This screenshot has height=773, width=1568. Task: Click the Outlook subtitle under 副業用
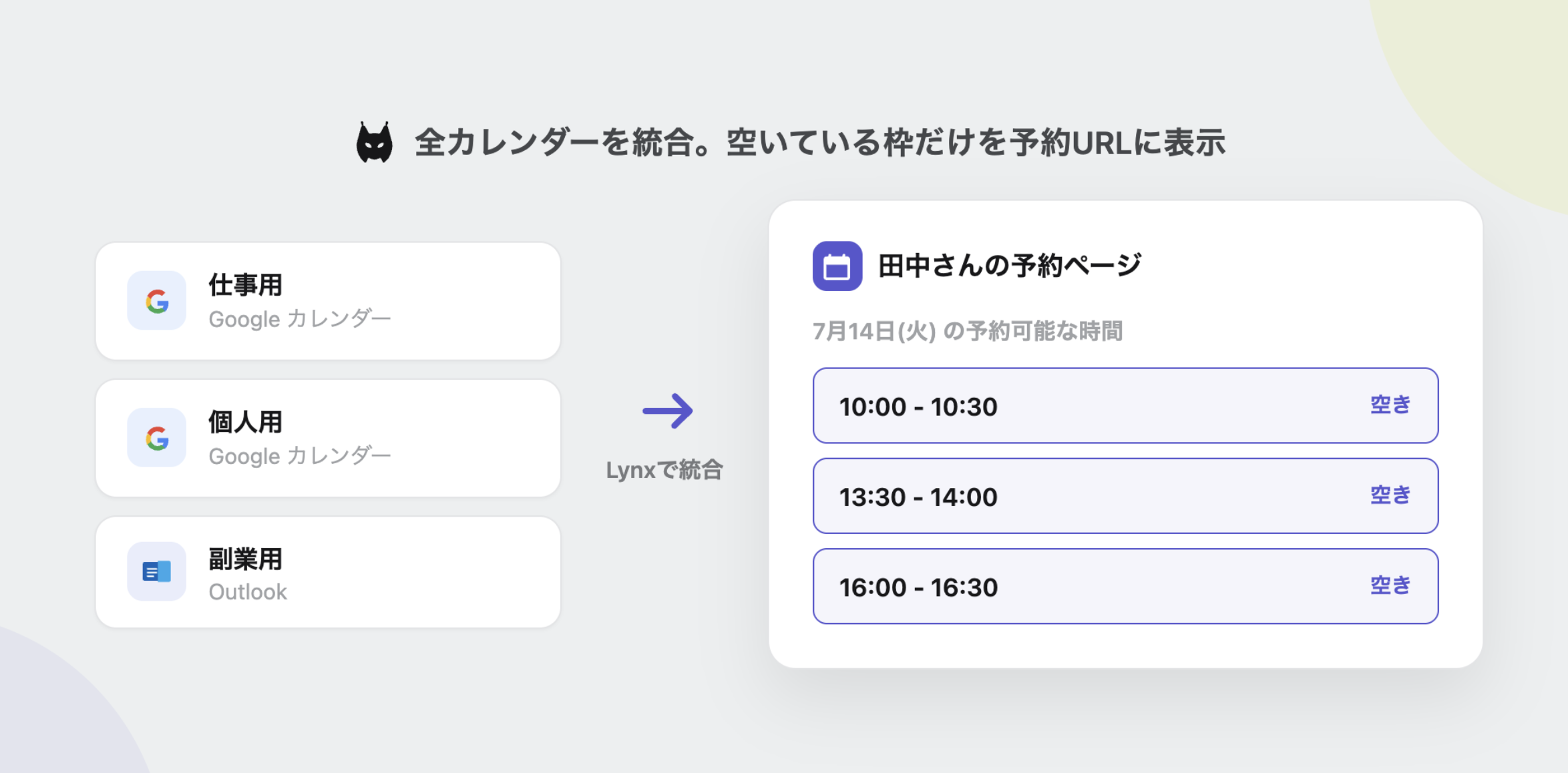pyautogui.click(x=248, y=592)
